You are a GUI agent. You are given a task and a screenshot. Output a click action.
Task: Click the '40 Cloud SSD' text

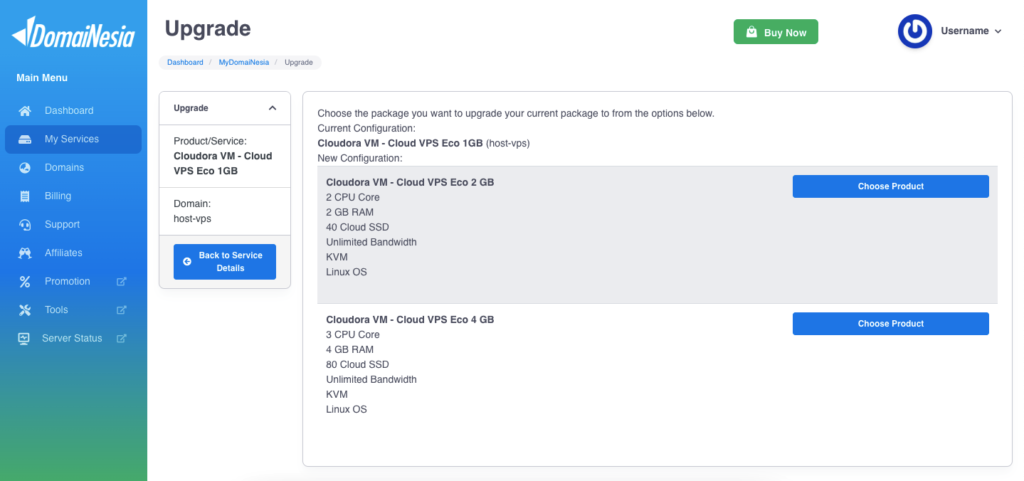pos(357,227)
